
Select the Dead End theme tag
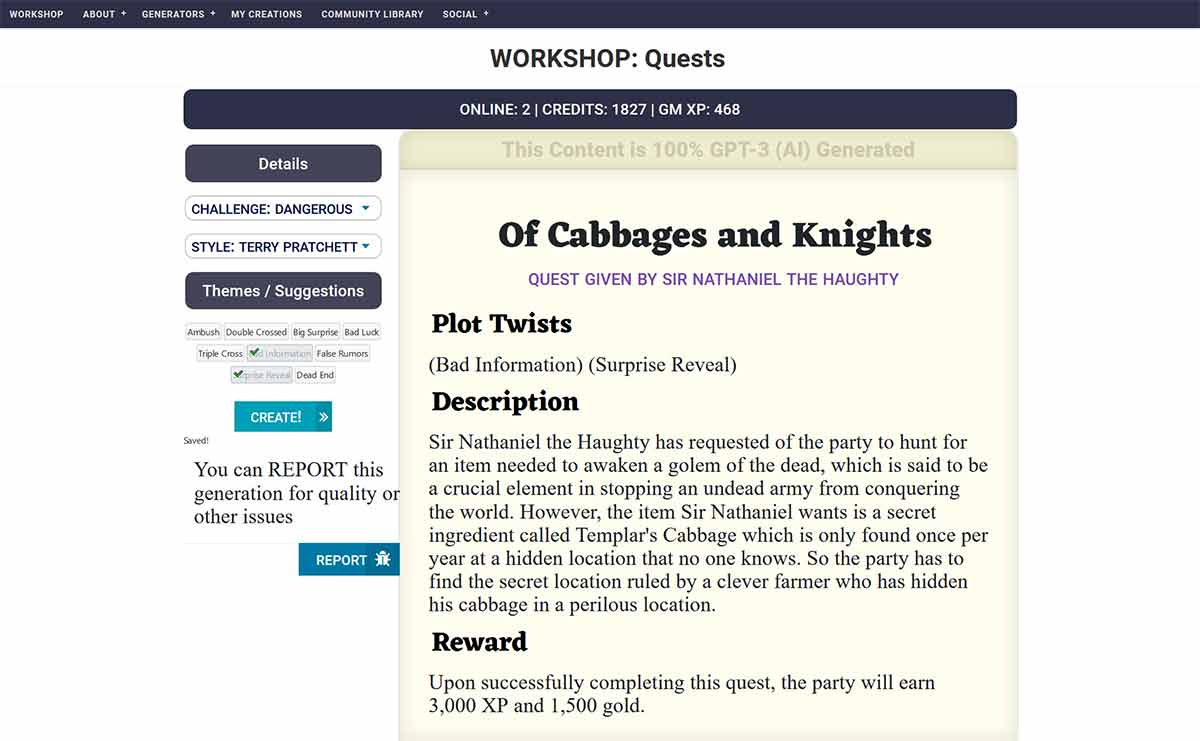[315, 375]
